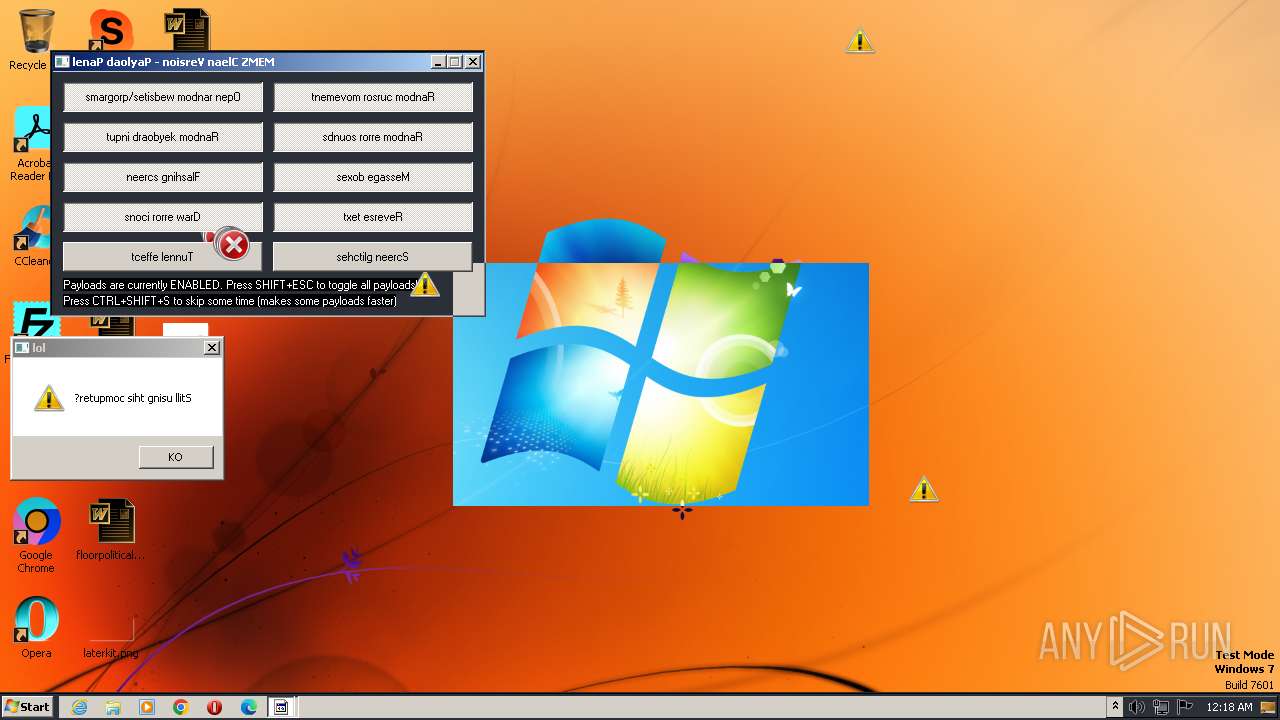
Task: Close the MEMZ Payload Panel window
Action: coord(473,62)
